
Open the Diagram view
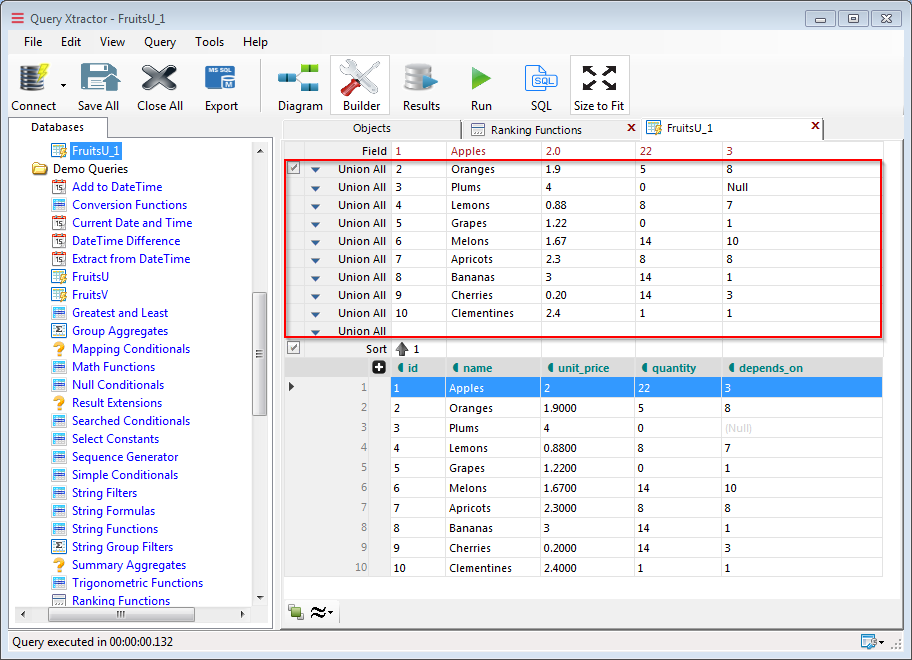300,79
